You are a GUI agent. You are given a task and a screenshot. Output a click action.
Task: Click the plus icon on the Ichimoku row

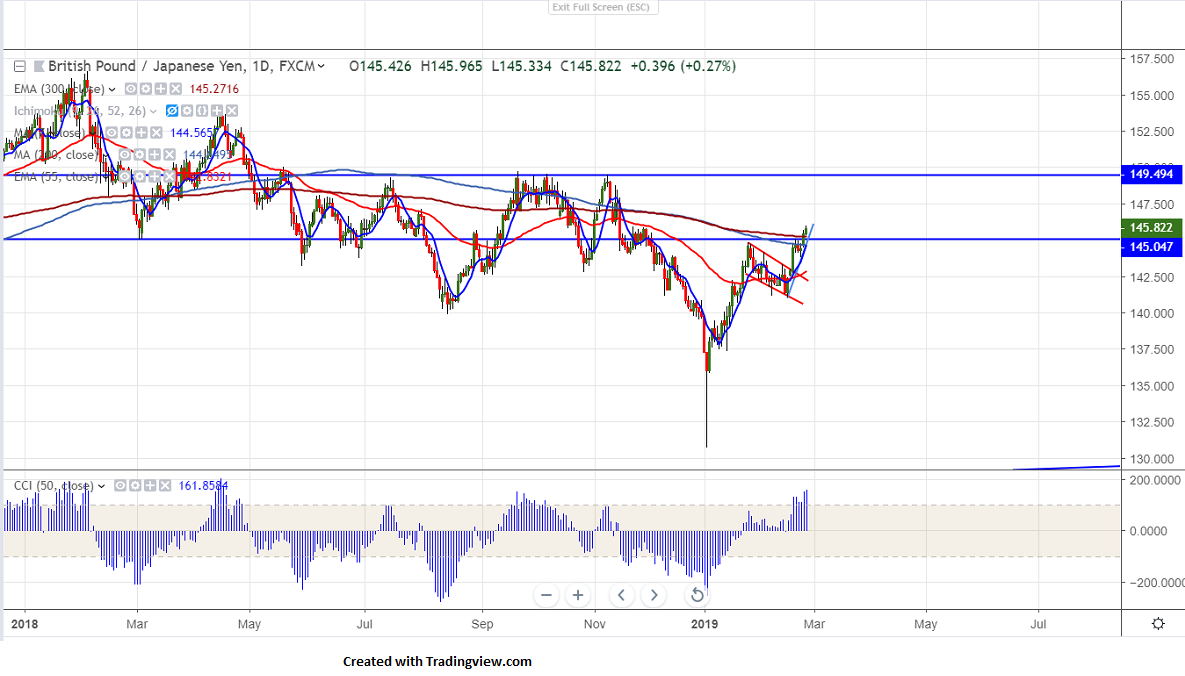coord(217,111)
